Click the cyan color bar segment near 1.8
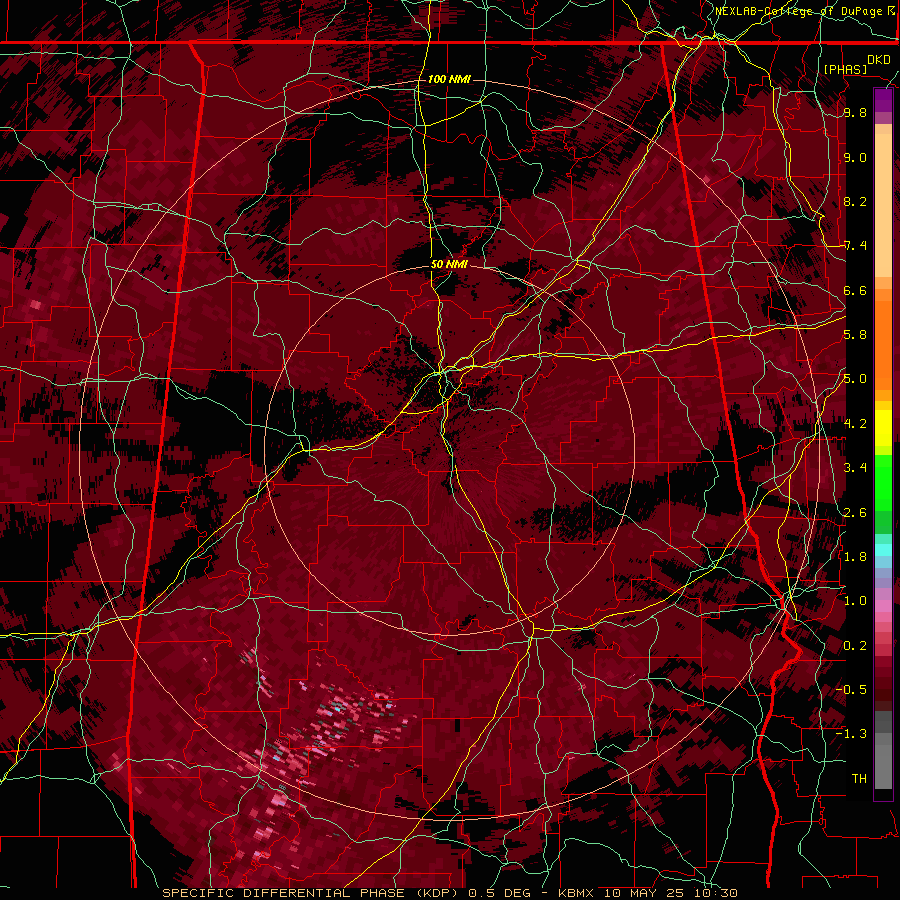Screen dimensions: 900x900 point(883,550)
